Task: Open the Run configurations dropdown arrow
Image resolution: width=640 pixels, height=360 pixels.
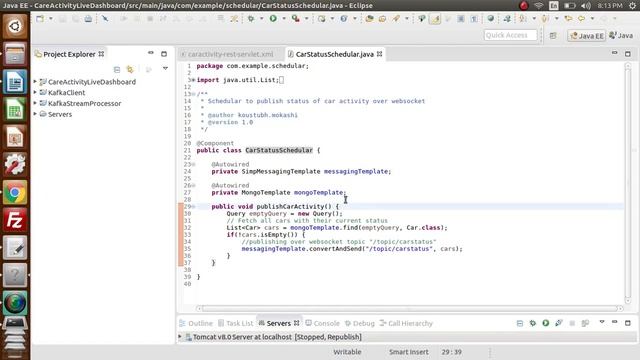Action: [x=284, y=19]
